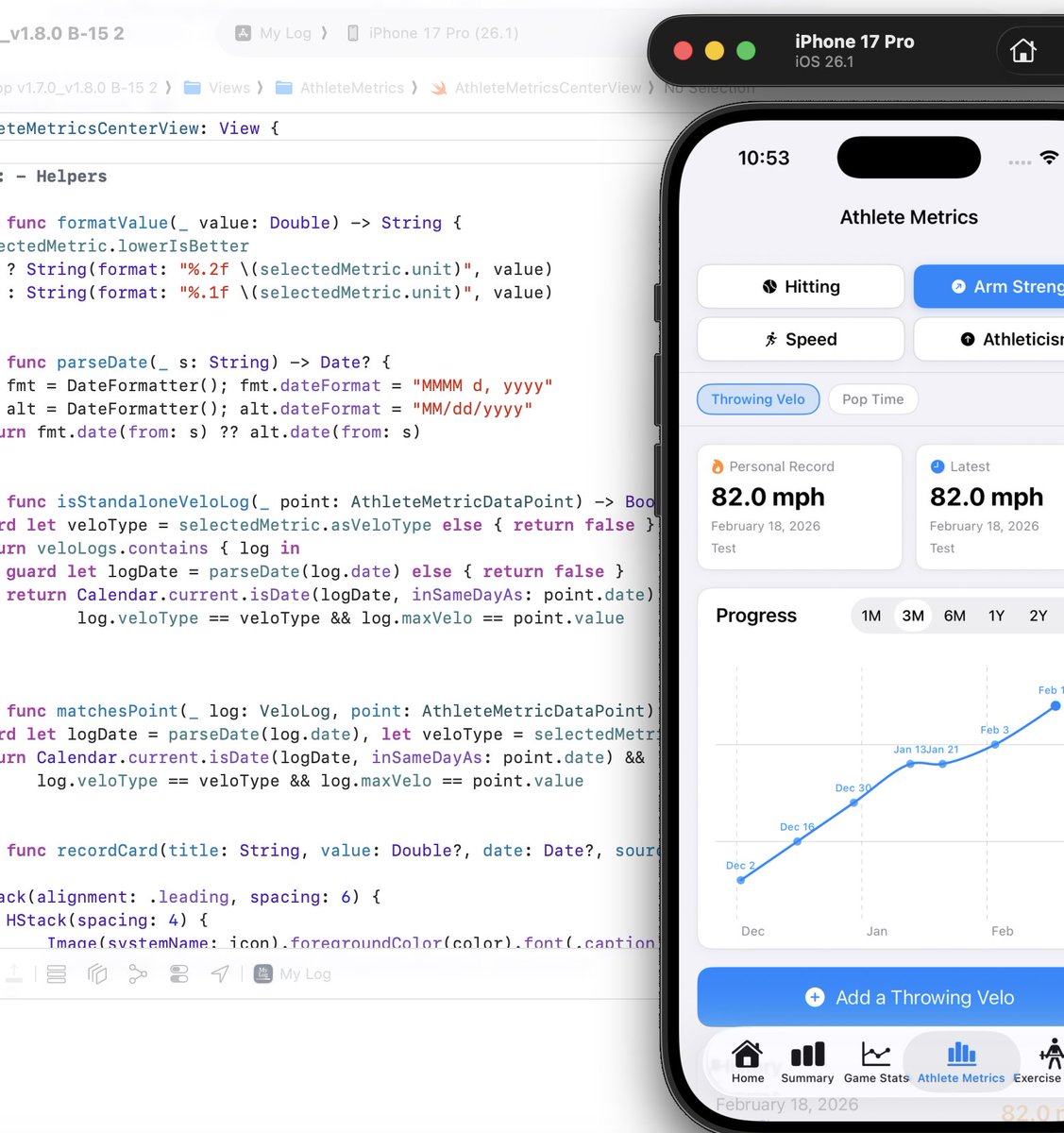The width and height of the screenshot is (1064, 1133).
Task: Switch to the Game Stats tab
Action: 876,1061
